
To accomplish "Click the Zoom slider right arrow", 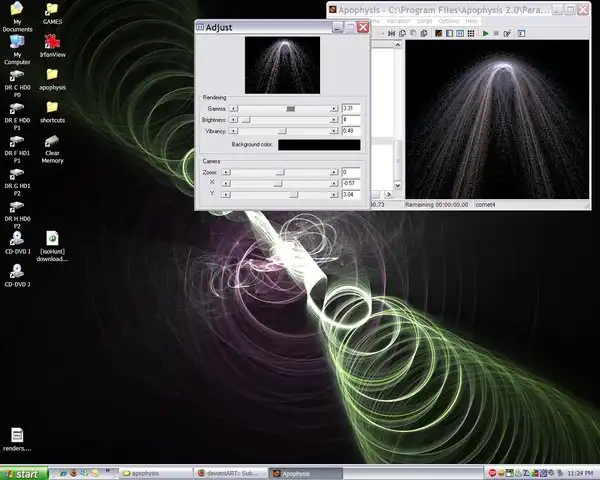I will point(334,172).
